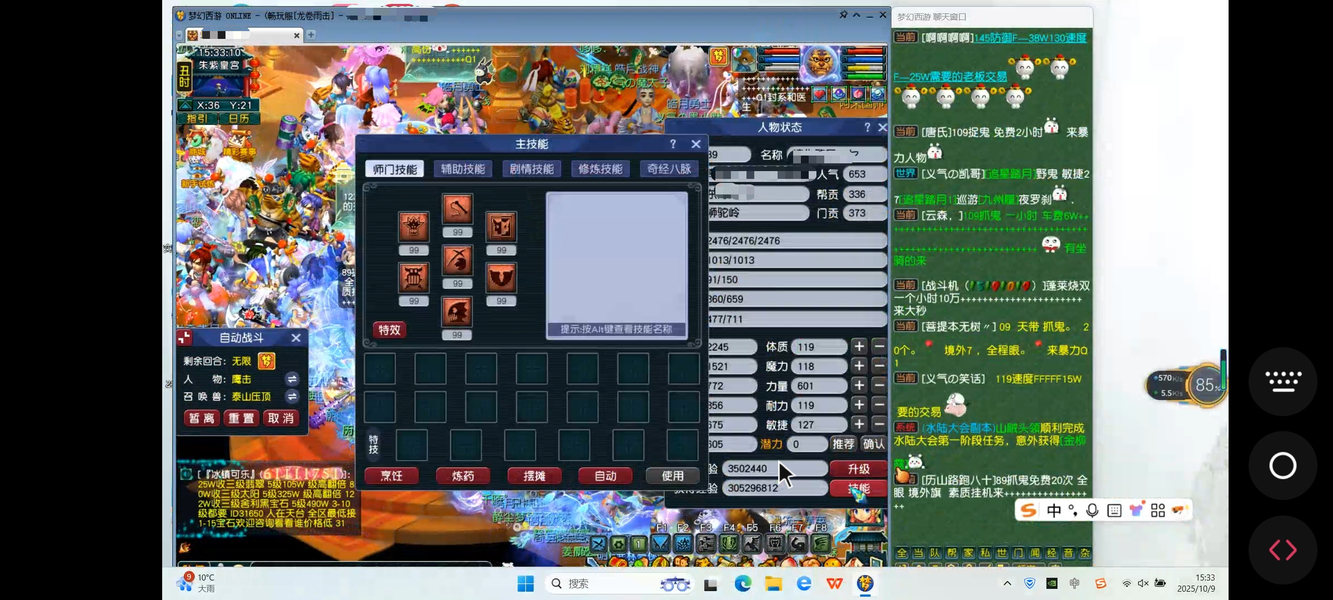Image resolution: width=1333 pixels, height=600 pixels.
Task: Select the upper left claw skill icon
Action: click(x=413, y=227)
